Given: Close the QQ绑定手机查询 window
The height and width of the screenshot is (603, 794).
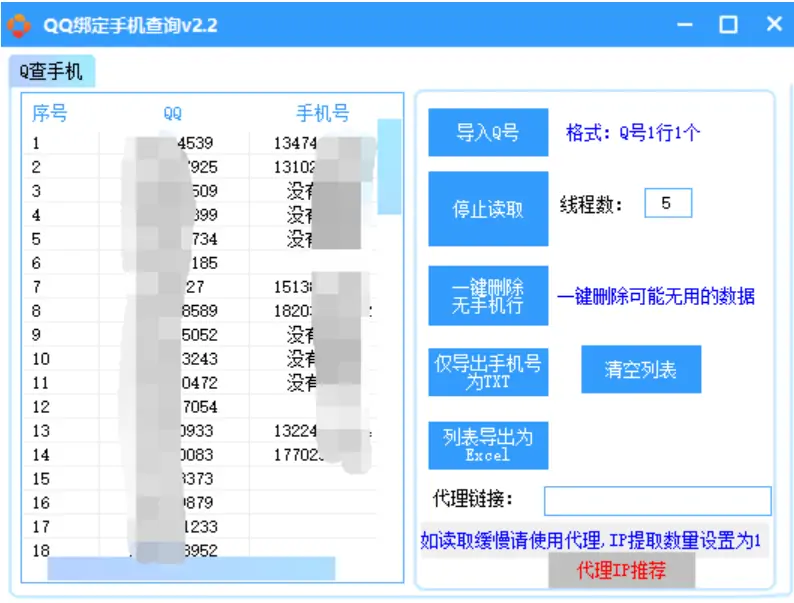Looking at the screenshot, I should coord(774,24).
